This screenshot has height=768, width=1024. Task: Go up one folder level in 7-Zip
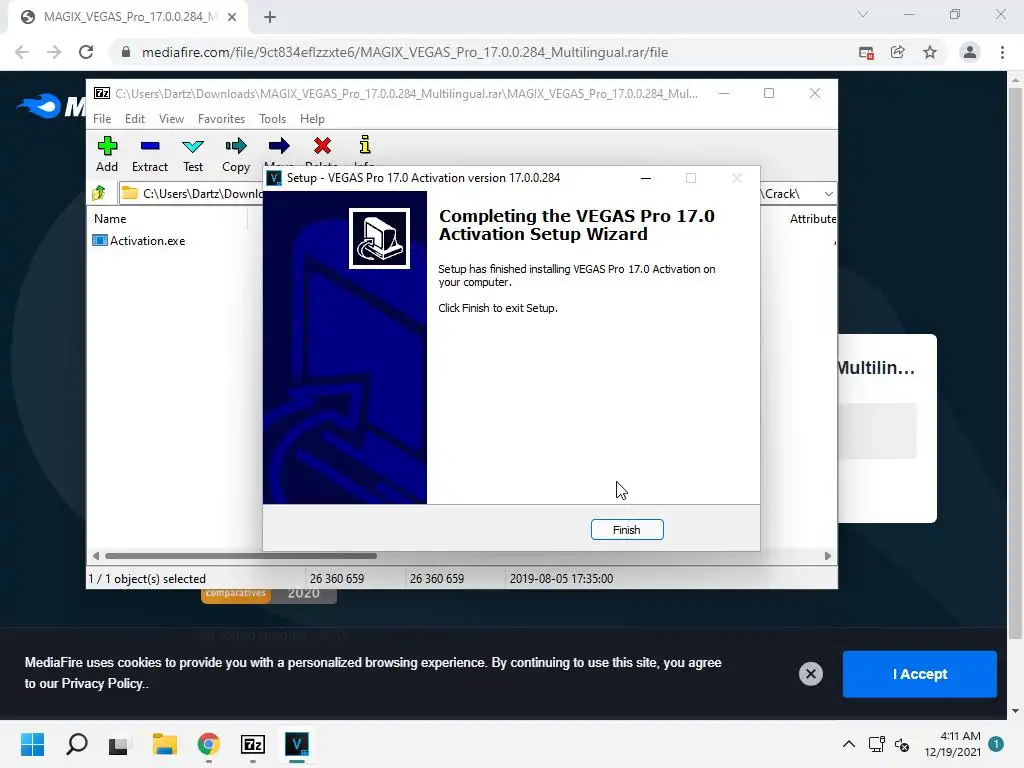99,193
